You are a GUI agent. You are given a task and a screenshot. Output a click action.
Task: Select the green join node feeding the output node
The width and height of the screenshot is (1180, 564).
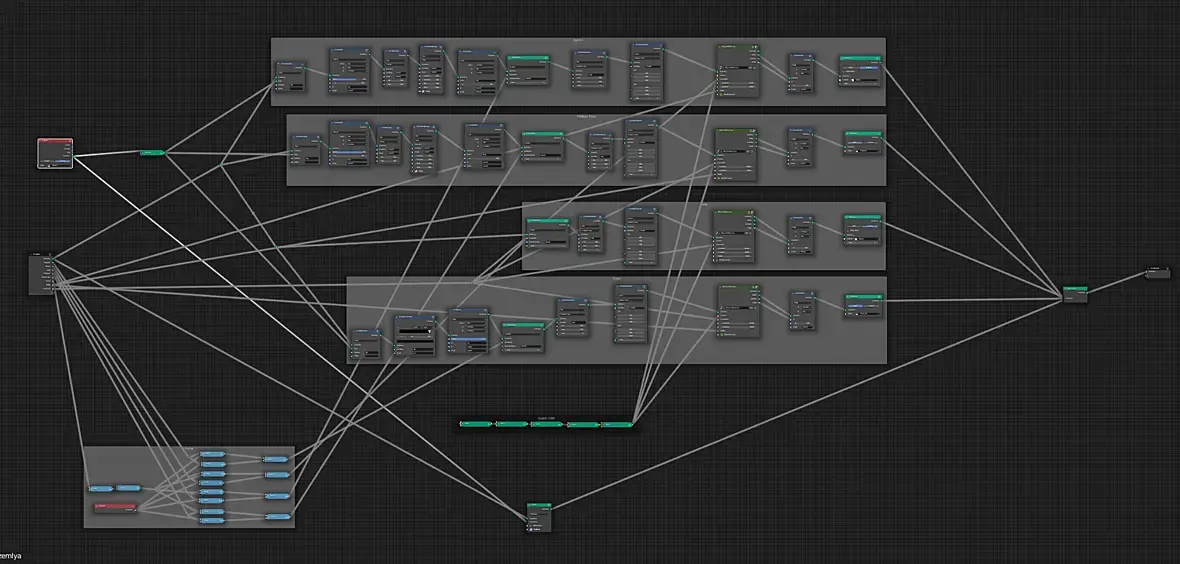[1075, 294]
